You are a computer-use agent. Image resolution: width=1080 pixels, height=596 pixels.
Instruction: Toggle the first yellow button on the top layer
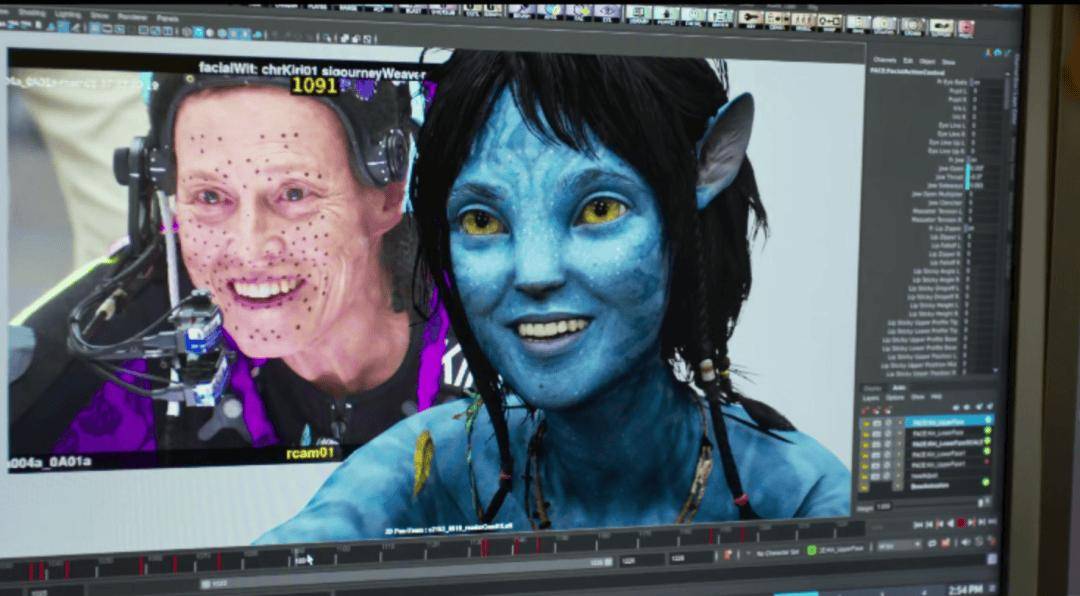point(866,422)
